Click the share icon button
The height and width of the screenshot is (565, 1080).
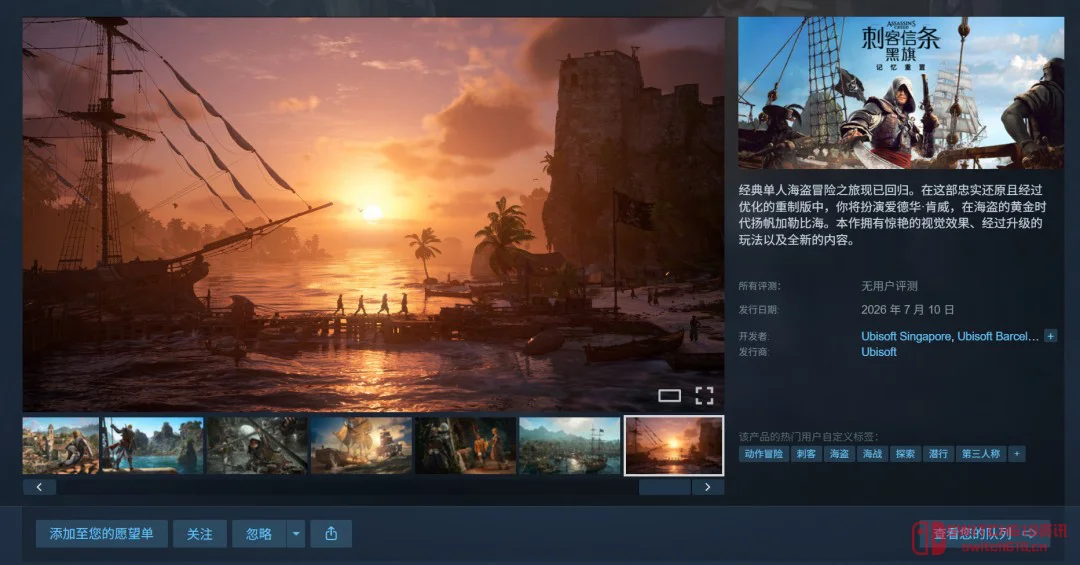[331, 534]
